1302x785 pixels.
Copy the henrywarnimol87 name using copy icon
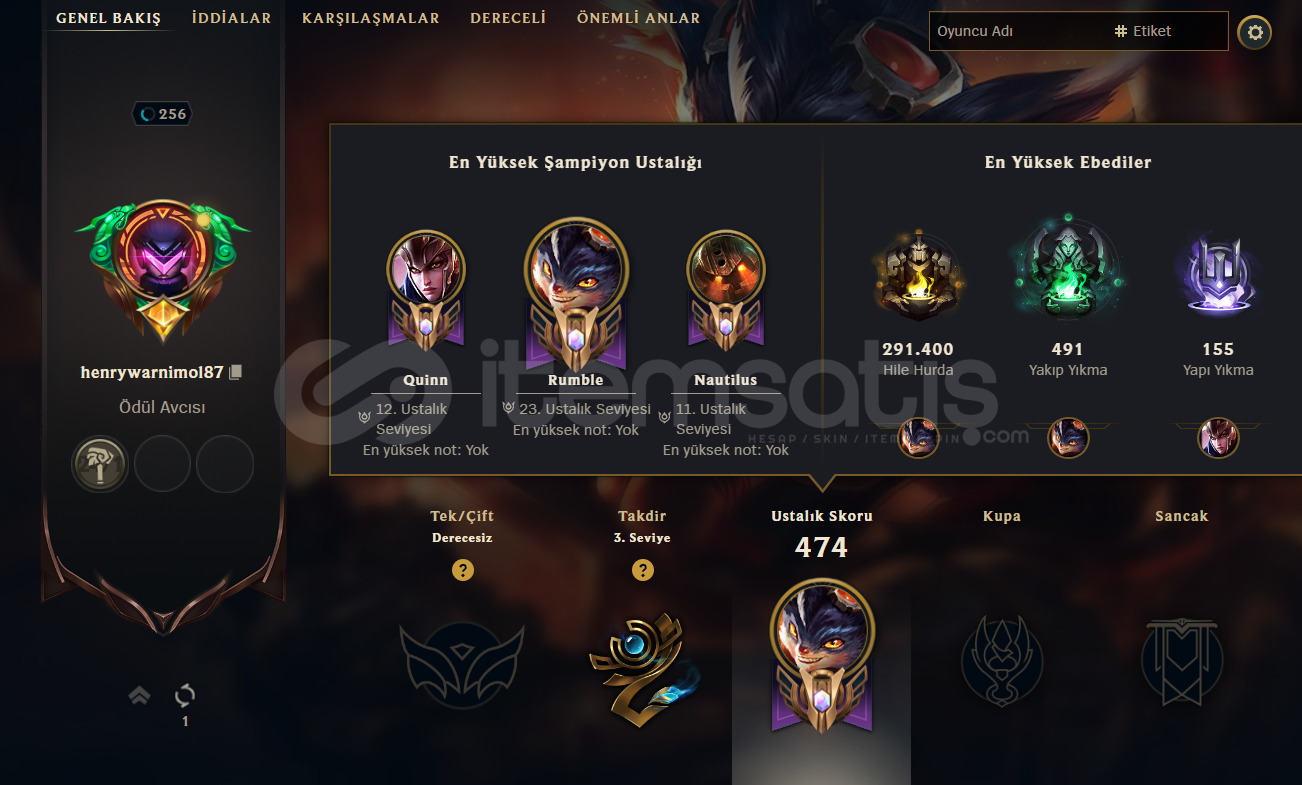(x=236, y=372)
